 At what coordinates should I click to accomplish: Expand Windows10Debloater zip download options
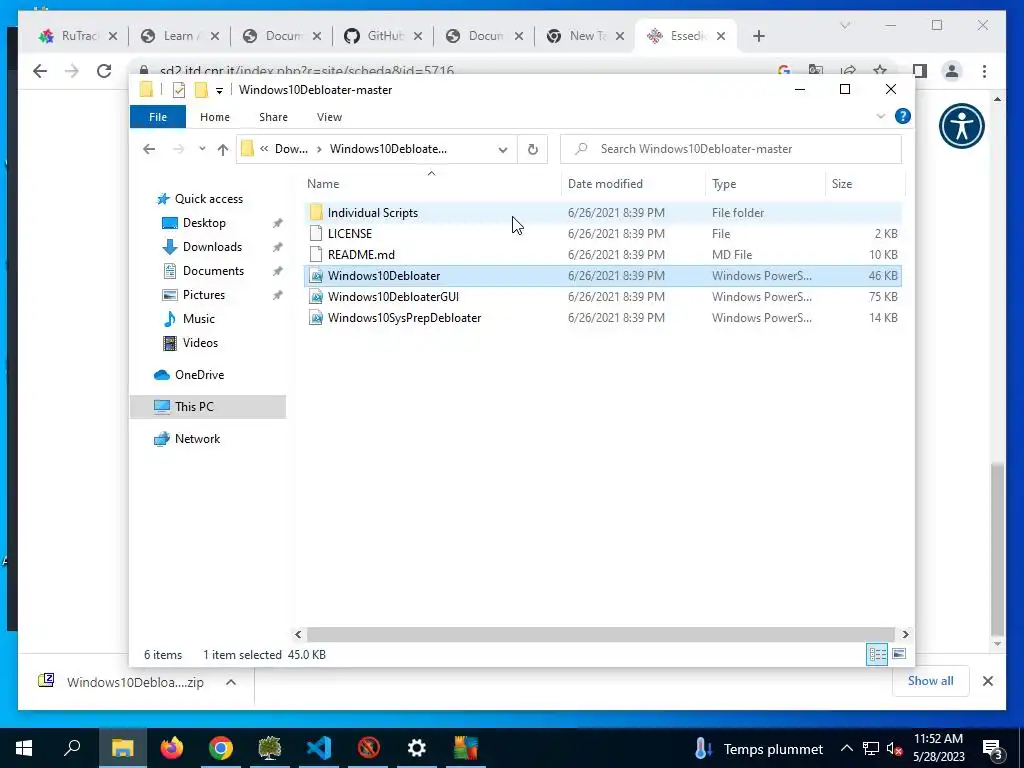click(x=231, y=682)
